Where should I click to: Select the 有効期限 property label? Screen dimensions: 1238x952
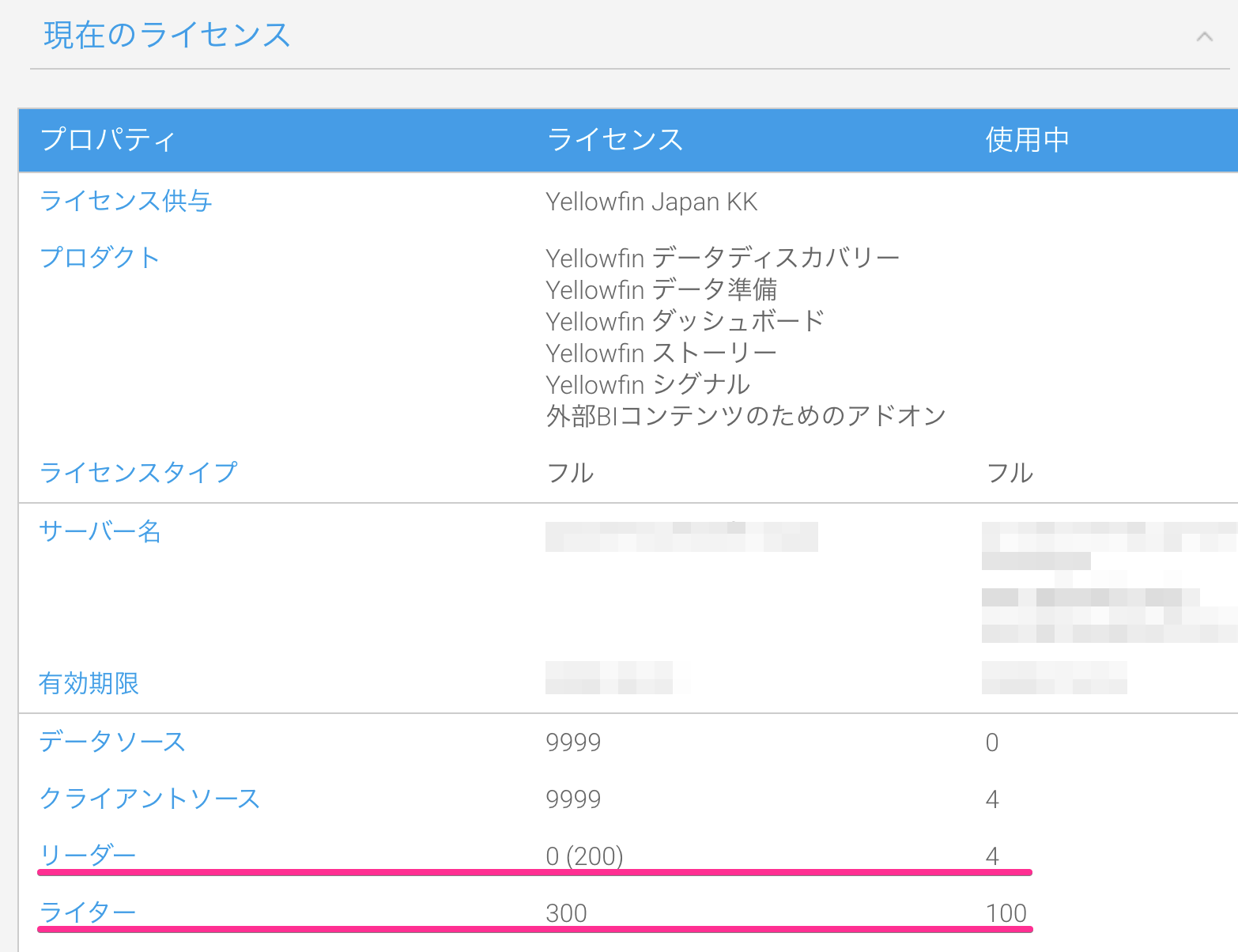(89, 682)
